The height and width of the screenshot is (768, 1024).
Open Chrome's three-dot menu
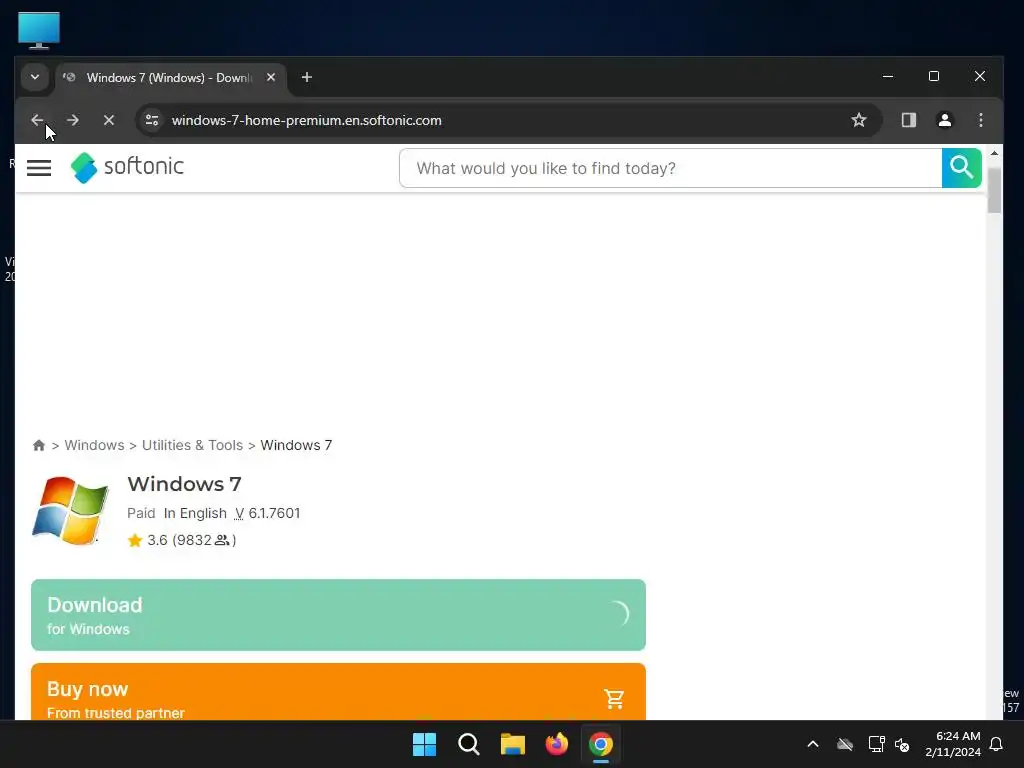point(980,120)
